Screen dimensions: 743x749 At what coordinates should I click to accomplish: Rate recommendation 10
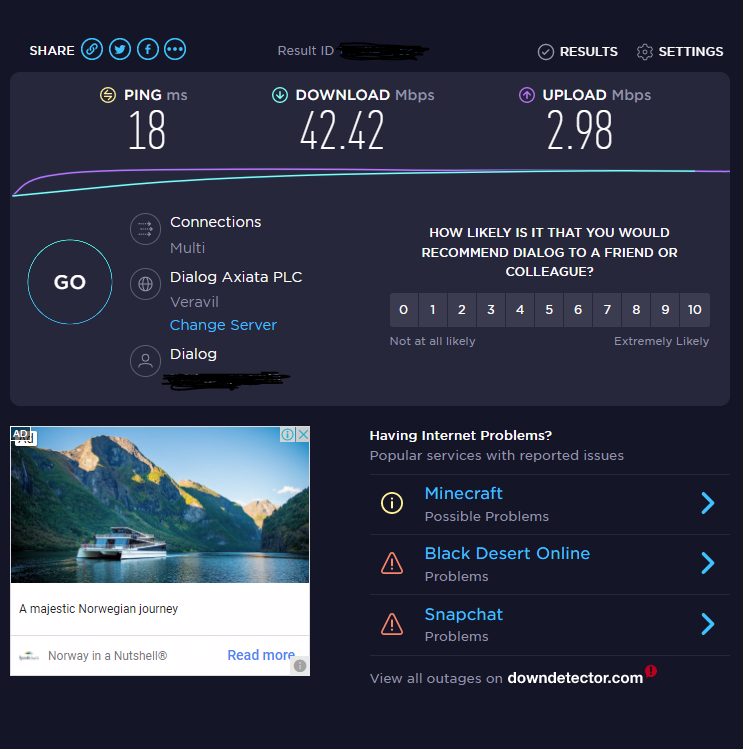click(x=695, y=310)
